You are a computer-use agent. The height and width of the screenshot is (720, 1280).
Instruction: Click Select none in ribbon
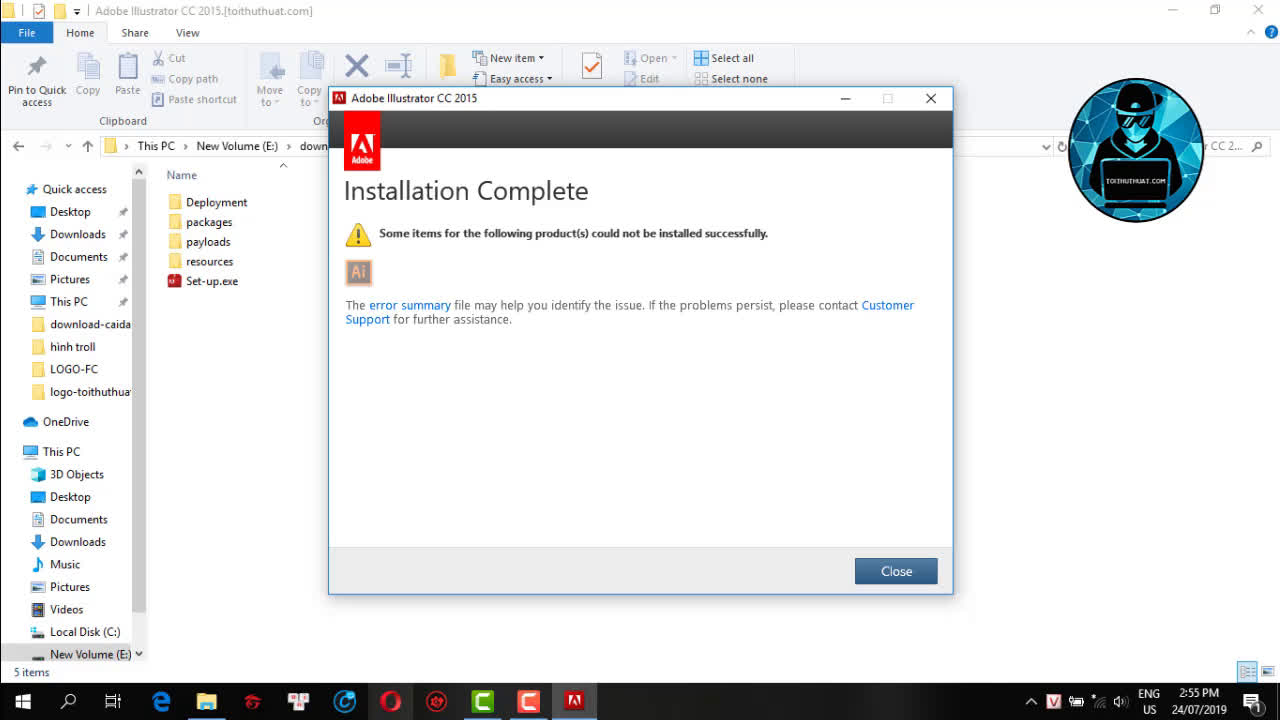coord(731,78)
